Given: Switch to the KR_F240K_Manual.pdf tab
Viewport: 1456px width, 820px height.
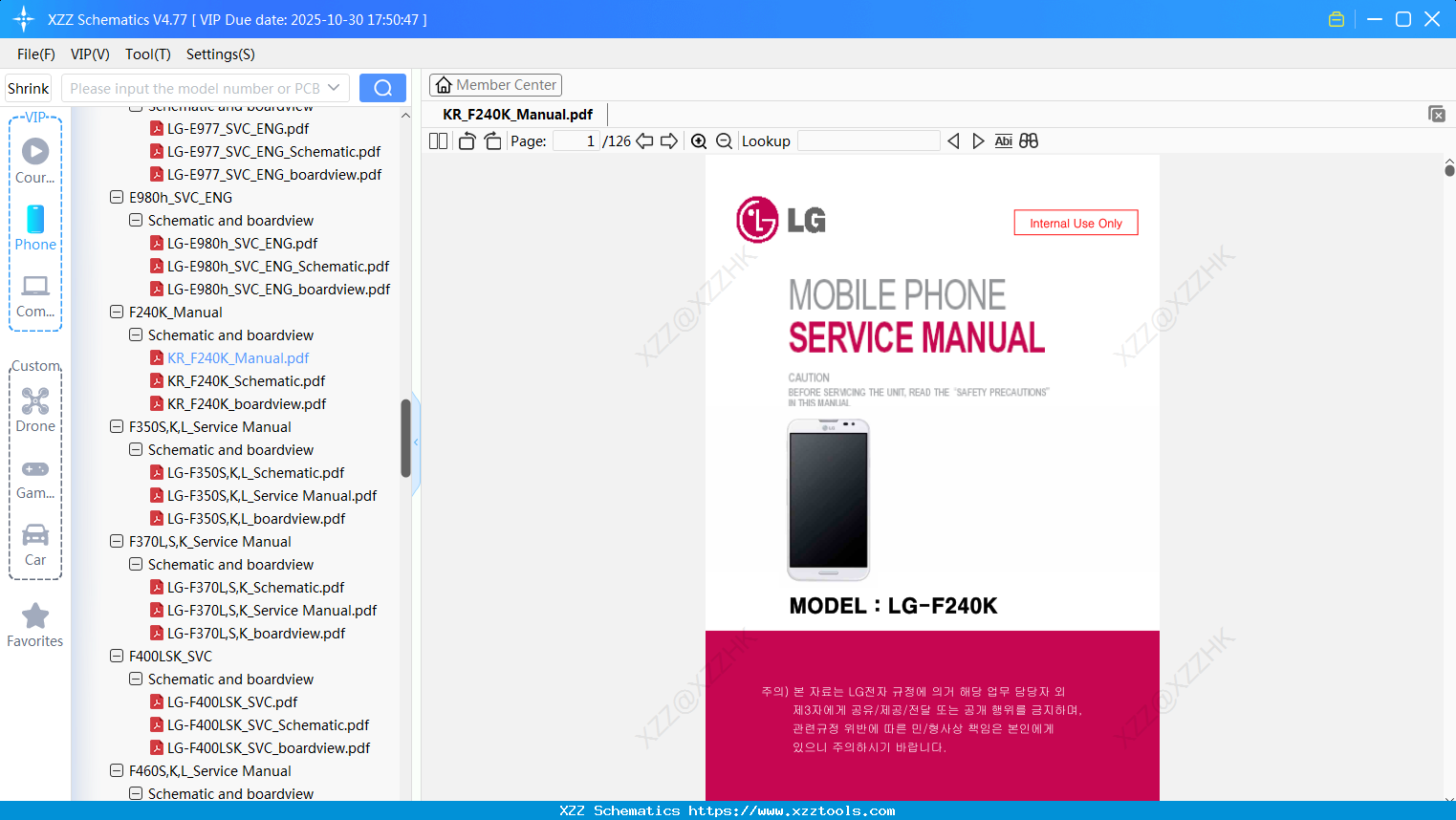Looking at the screenshot, I should (516, 114).
